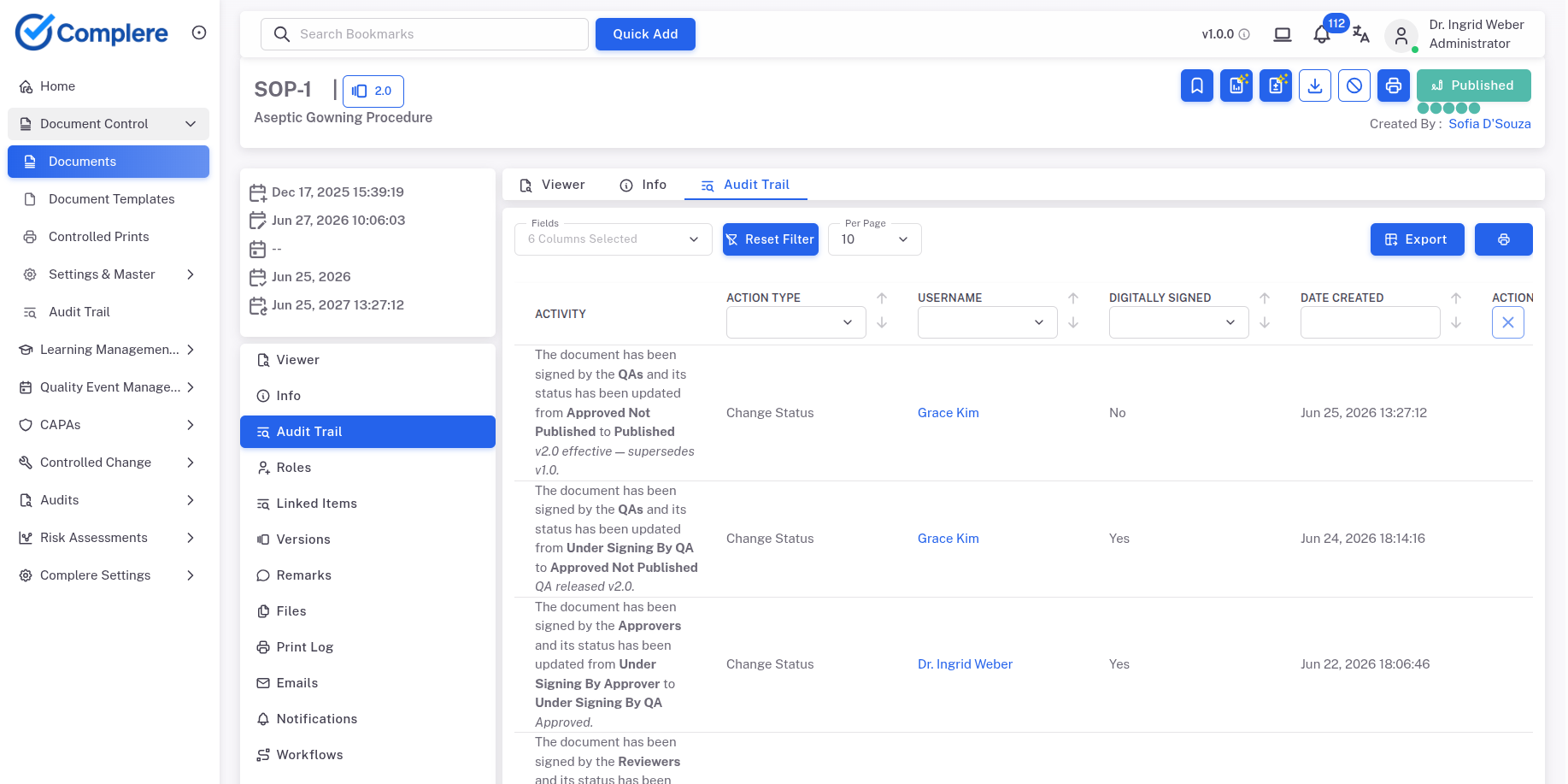Expand Controlled Change menu
This screenshot has height=784, width=1568.
pyautogui.click(x=109, y=463)
